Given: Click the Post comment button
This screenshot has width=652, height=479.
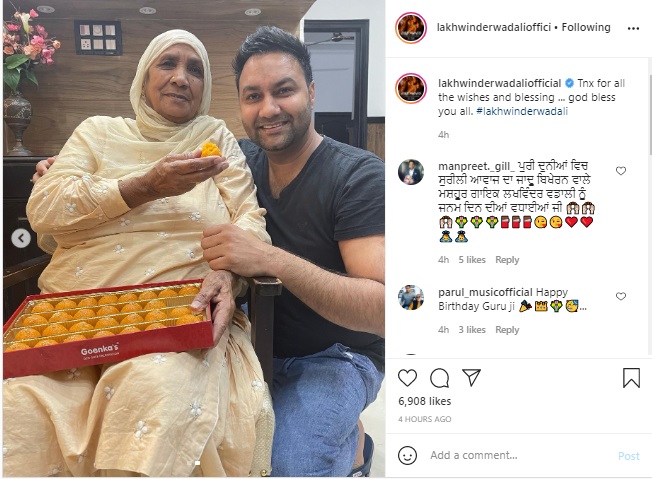Looking at the screenshot, I should coord(628,456).
